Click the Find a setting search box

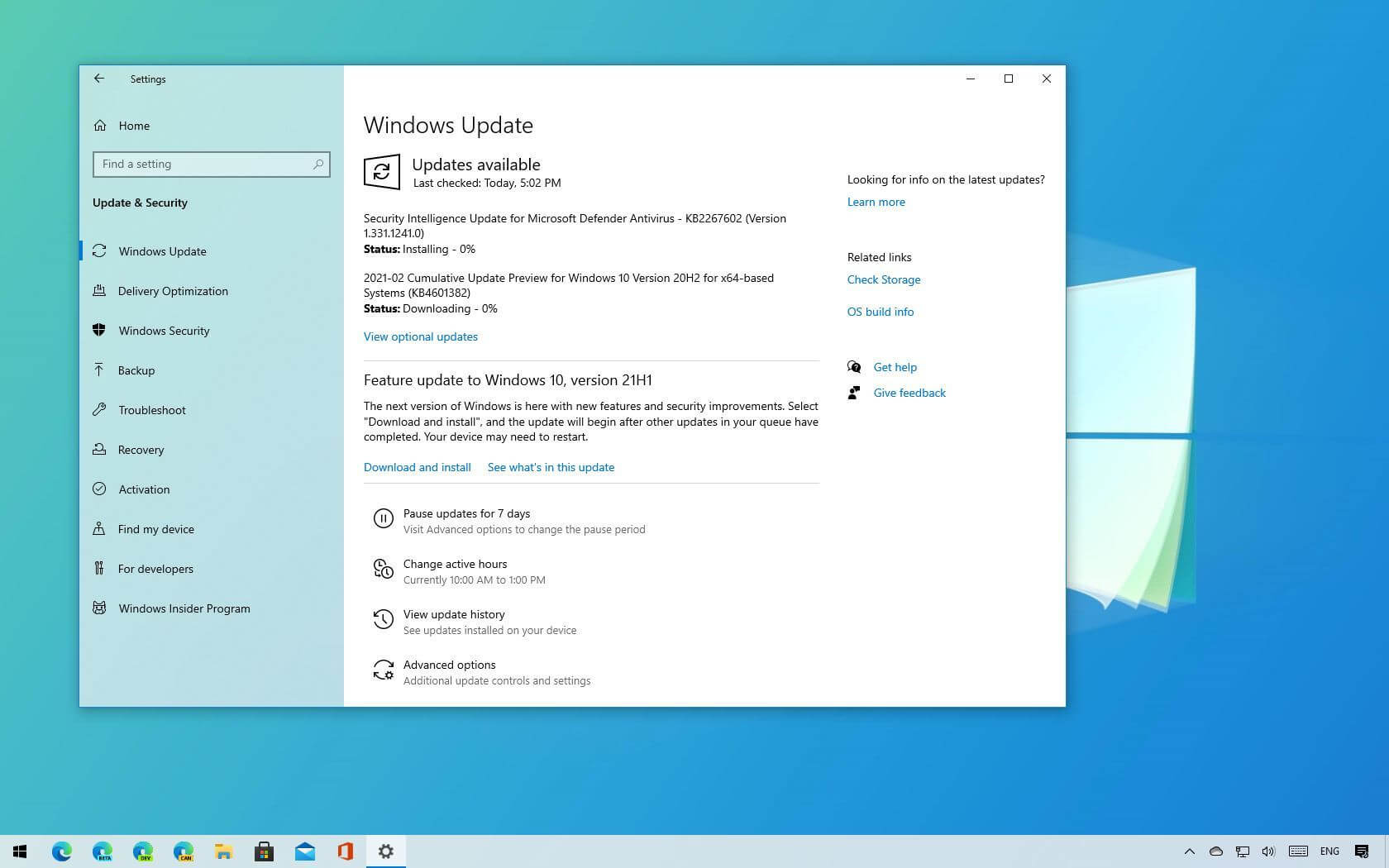(203, 164)
